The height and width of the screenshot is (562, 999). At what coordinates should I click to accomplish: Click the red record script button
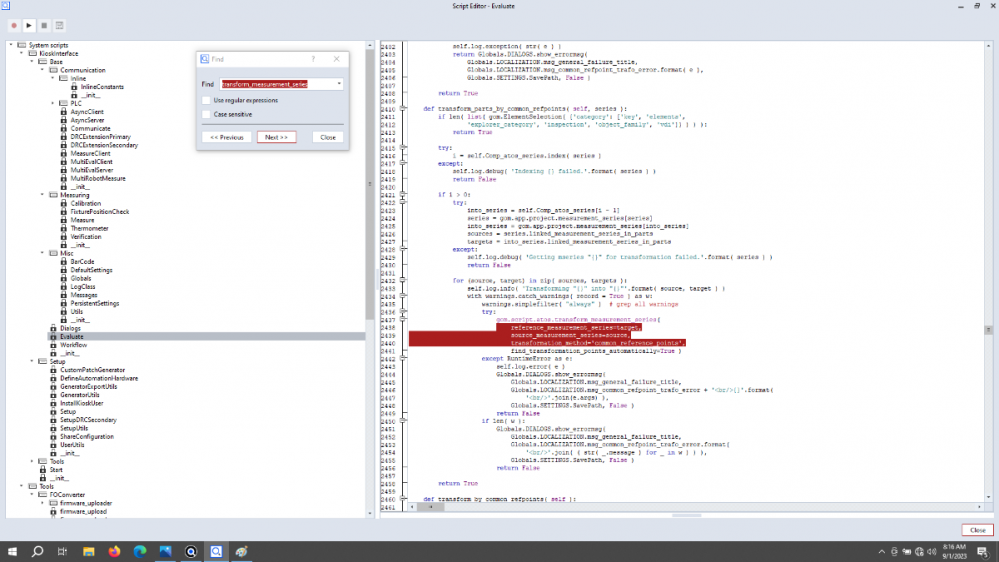[13, 24]
